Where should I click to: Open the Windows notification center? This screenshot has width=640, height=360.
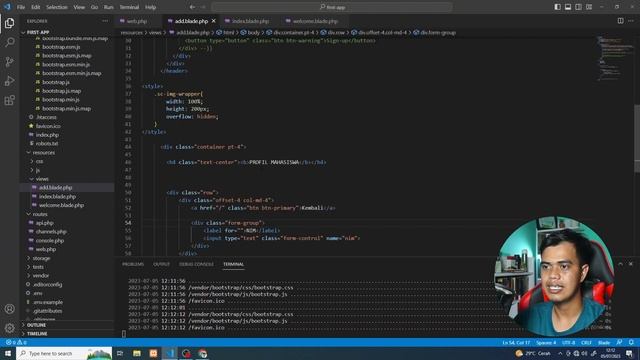(630, 353)
